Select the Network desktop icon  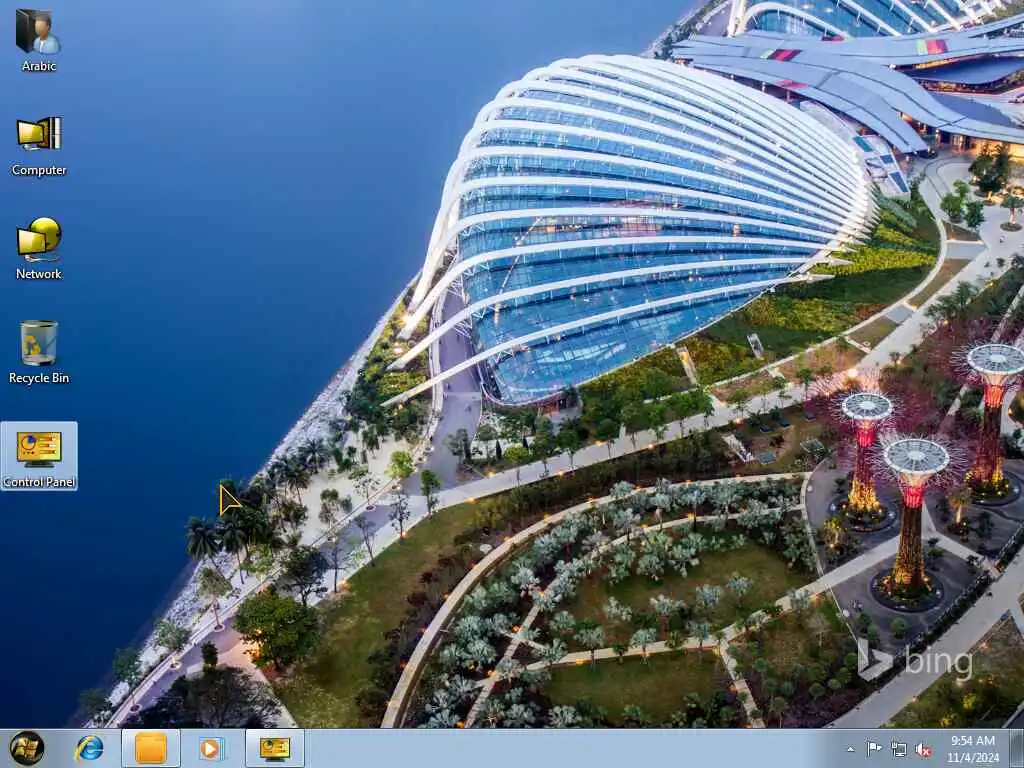coord(39,249)
